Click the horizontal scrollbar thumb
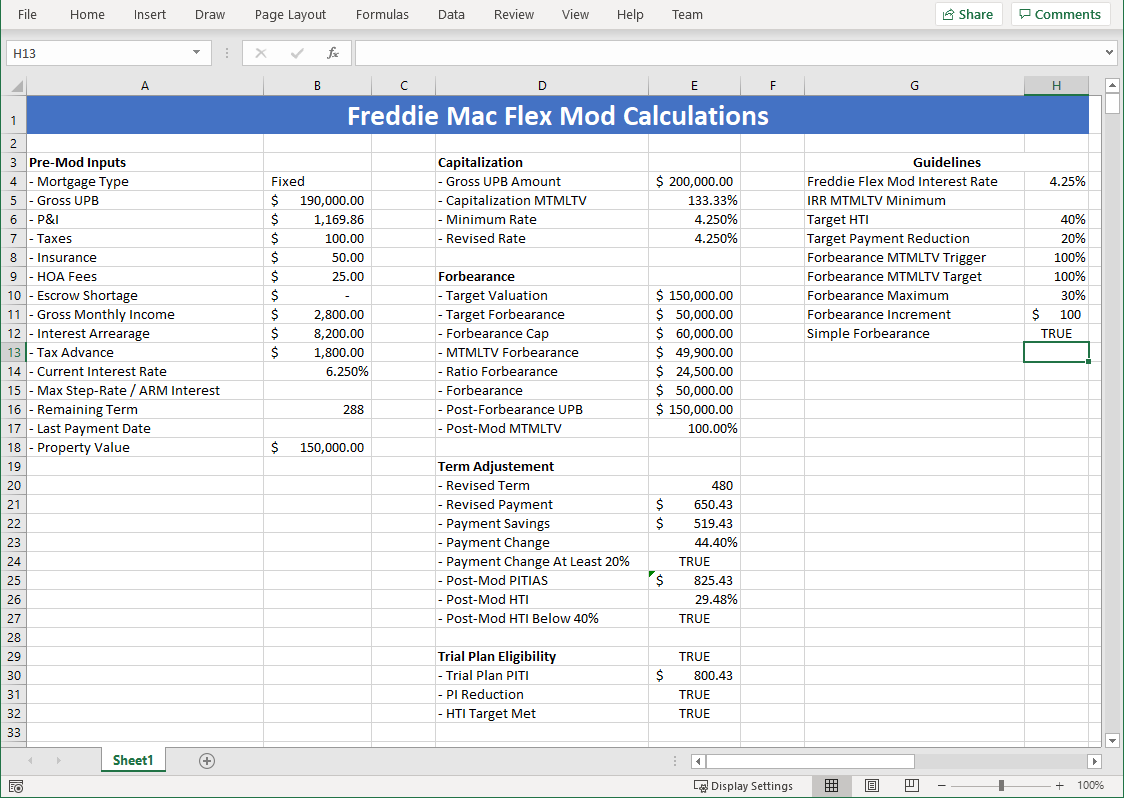The width and height of the screenshot is (1124, 798). tap(810, 761)
